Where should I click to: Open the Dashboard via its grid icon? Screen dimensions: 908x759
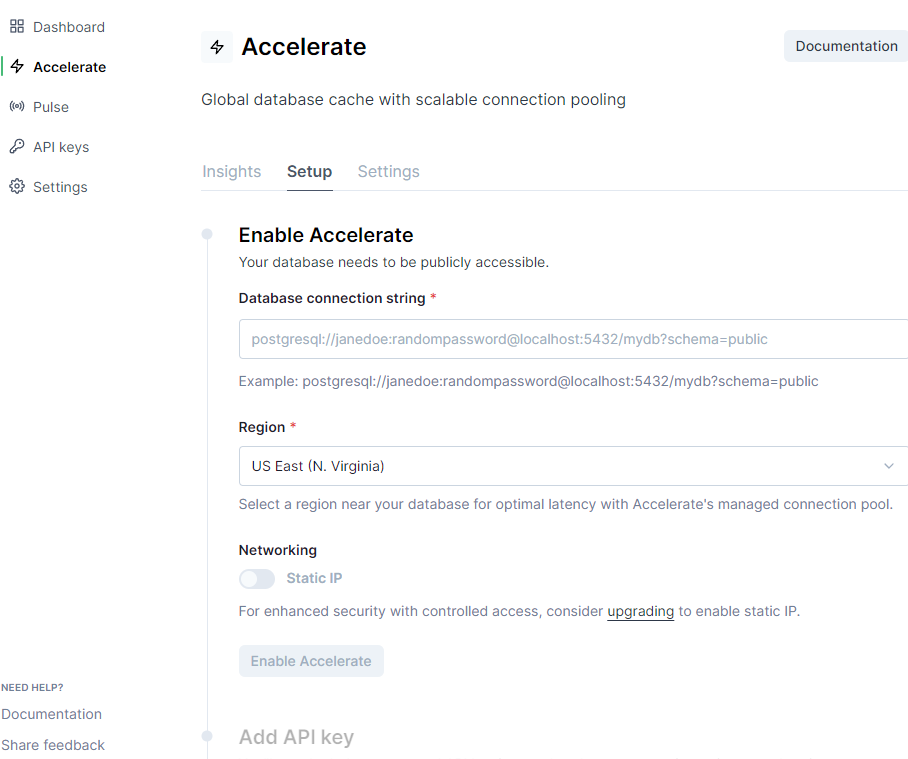tap(17, 26)
